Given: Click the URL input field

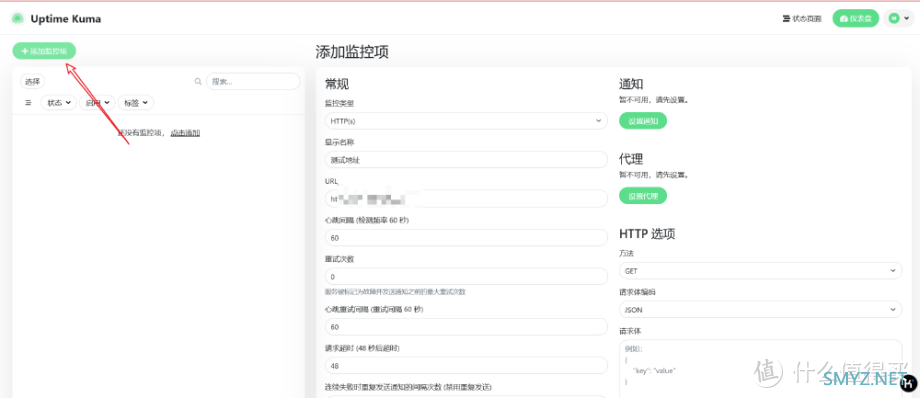Looking at the screenshot, I should coord(466,198).
